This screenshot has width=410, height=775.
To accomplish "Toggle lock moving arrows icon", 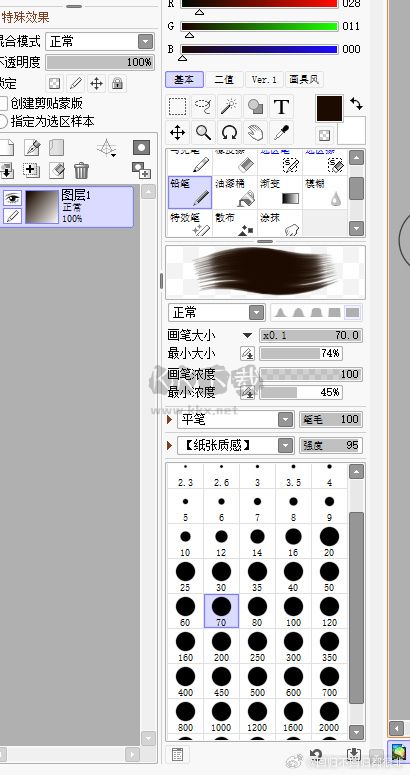I will (96, 83).
